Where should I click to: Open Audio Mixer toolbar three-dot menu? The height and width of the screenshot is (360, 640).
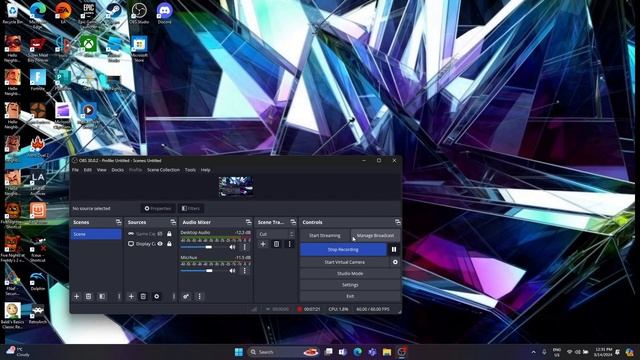[199, 296]
